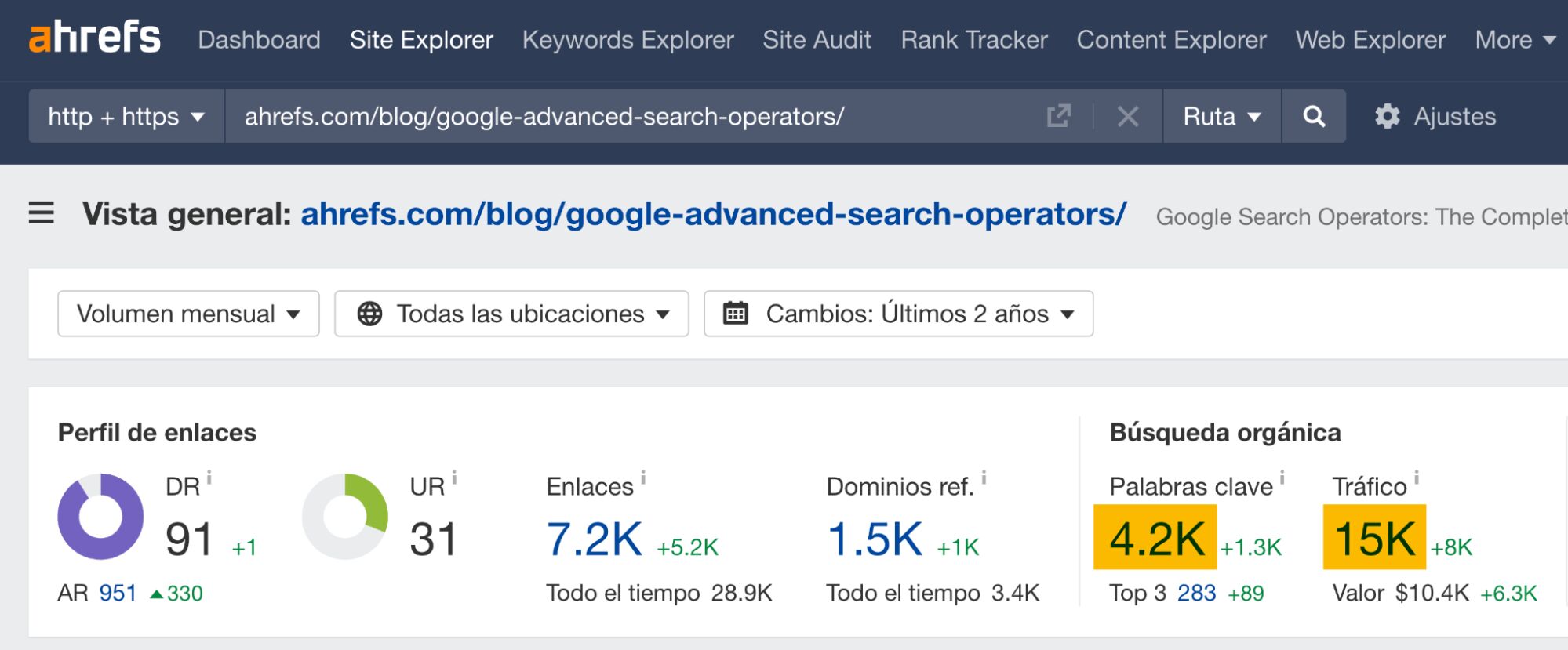
Task: Open Site Audit
Action: click(817, 39)
